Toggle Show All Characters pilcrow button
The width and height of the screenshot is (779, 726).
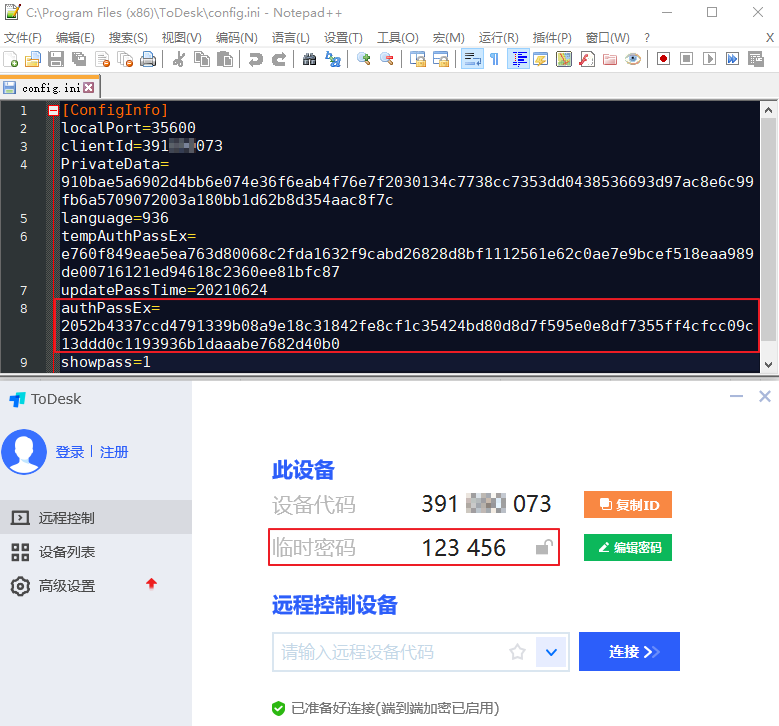(x=494, y=59)
